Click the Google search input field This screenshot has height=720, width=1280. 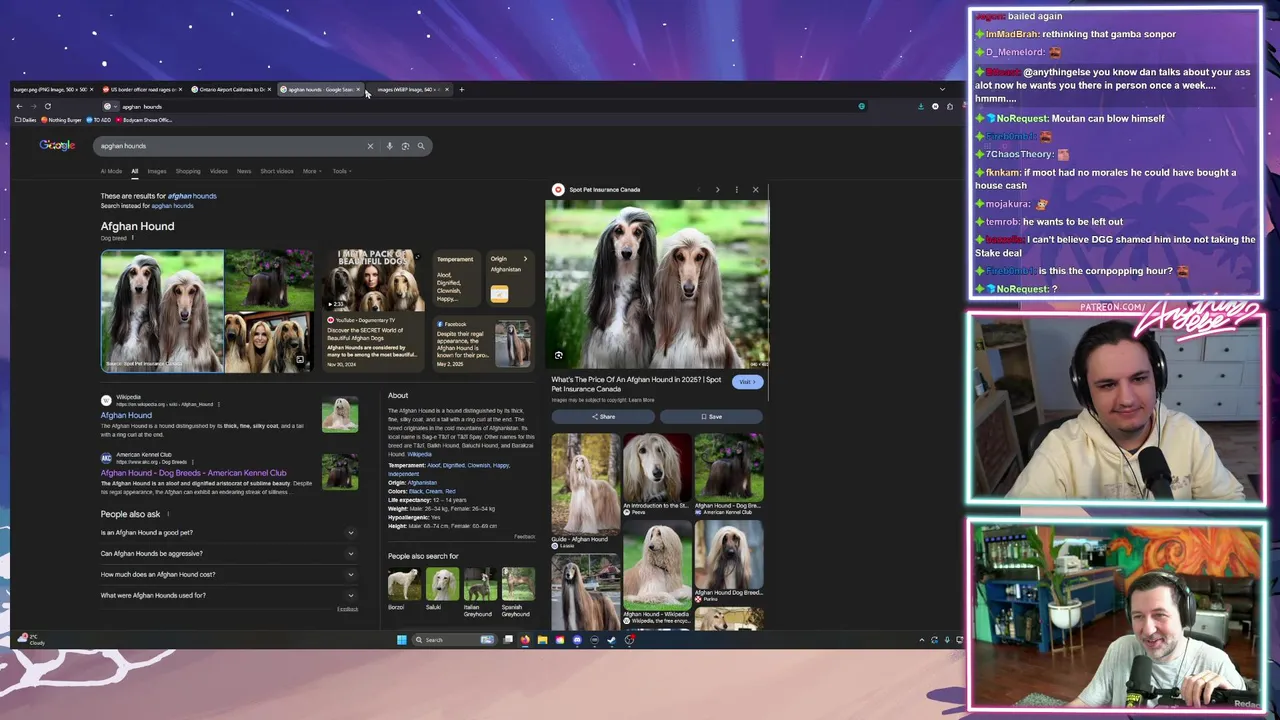tap(230, 146)
